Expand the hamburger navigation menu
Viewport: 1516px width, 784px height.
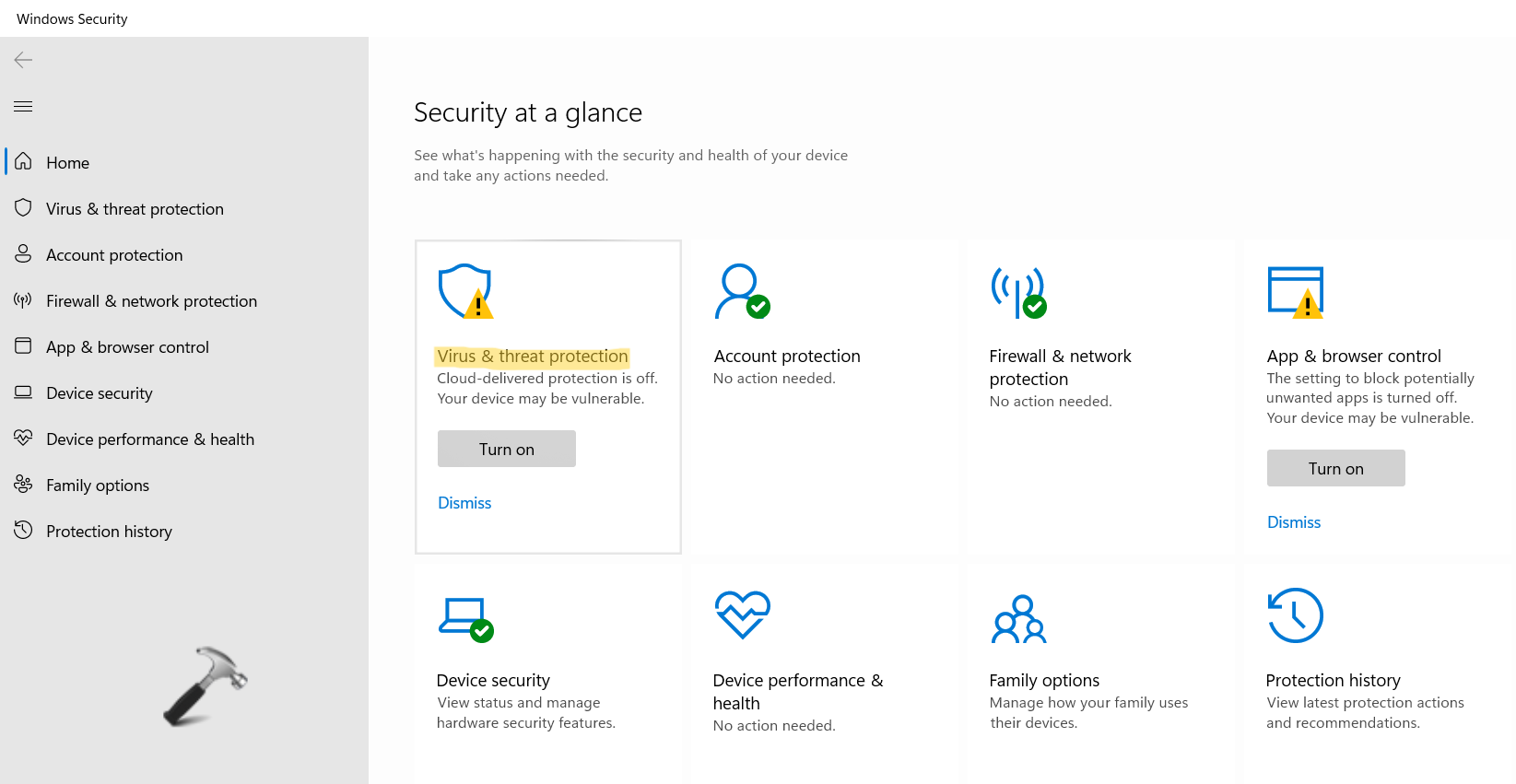[x=24, y=106]
